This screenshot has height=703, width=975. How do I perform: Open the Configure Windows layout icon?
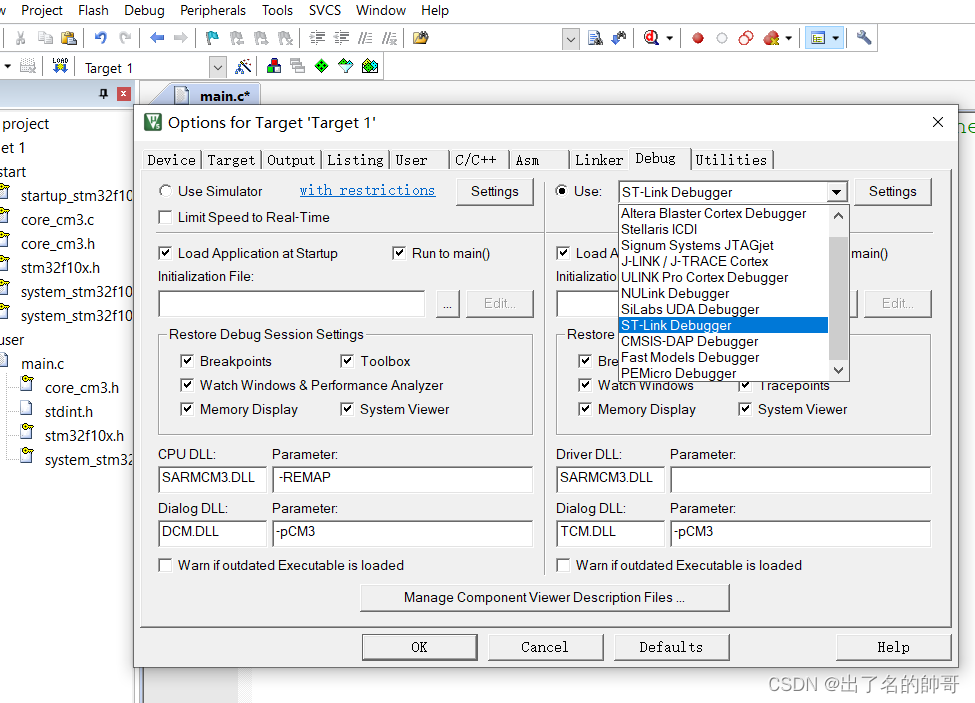(817, 38)
